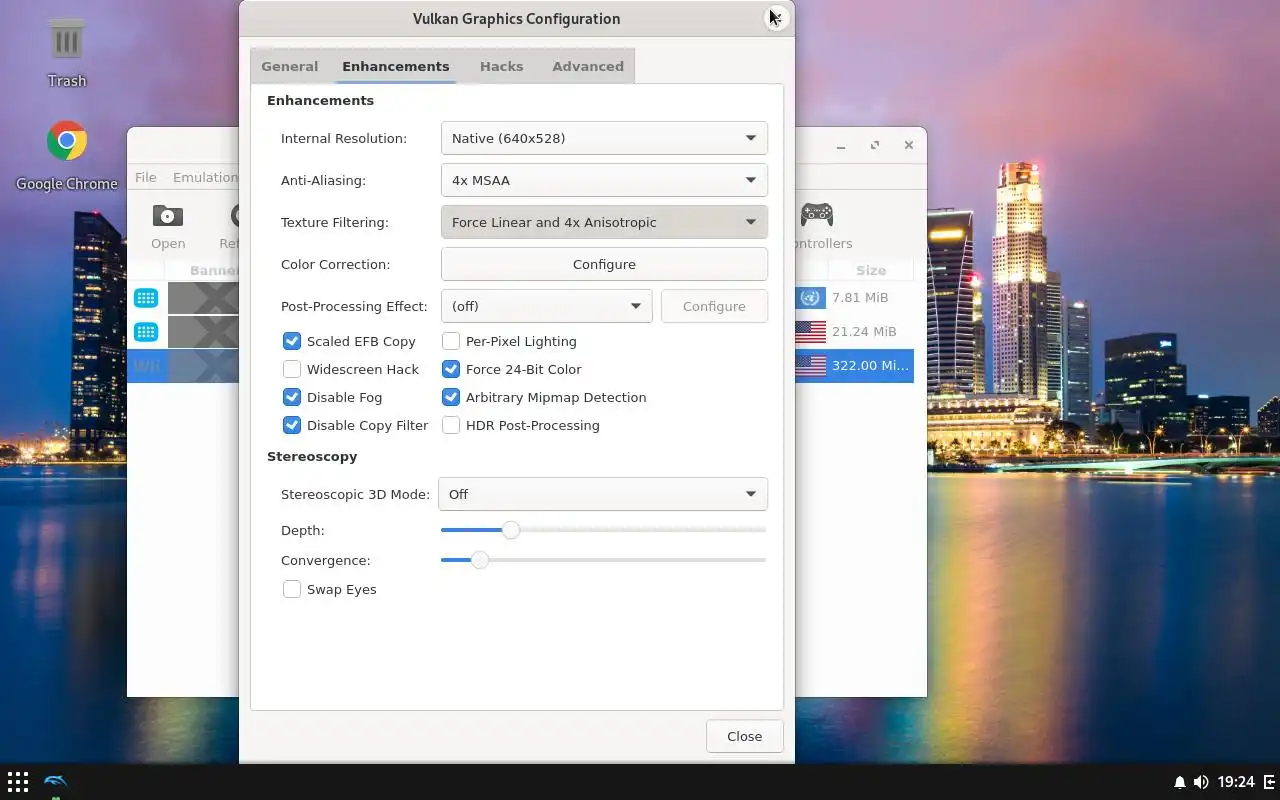Click the Open disc toolbar icon in Dolphin
This screenshot has height=800, width=1280.
[167, 215]
